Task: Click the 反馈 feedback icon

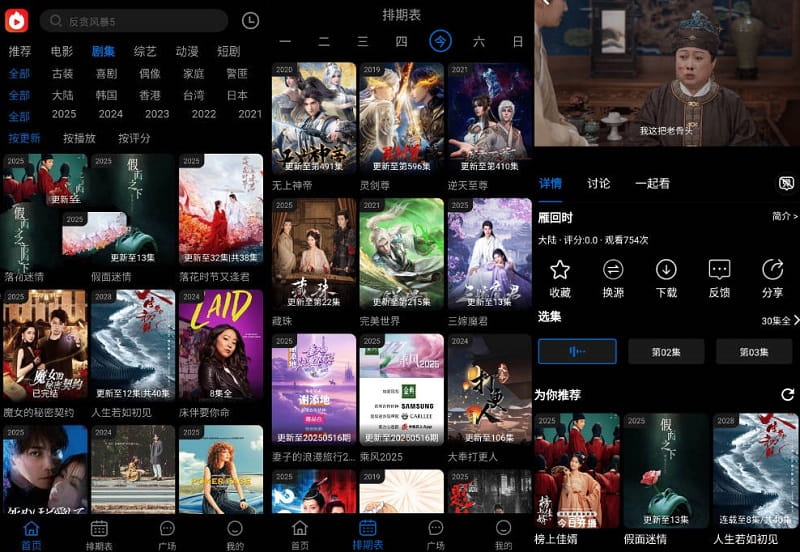Action: (x=719, y=269)
